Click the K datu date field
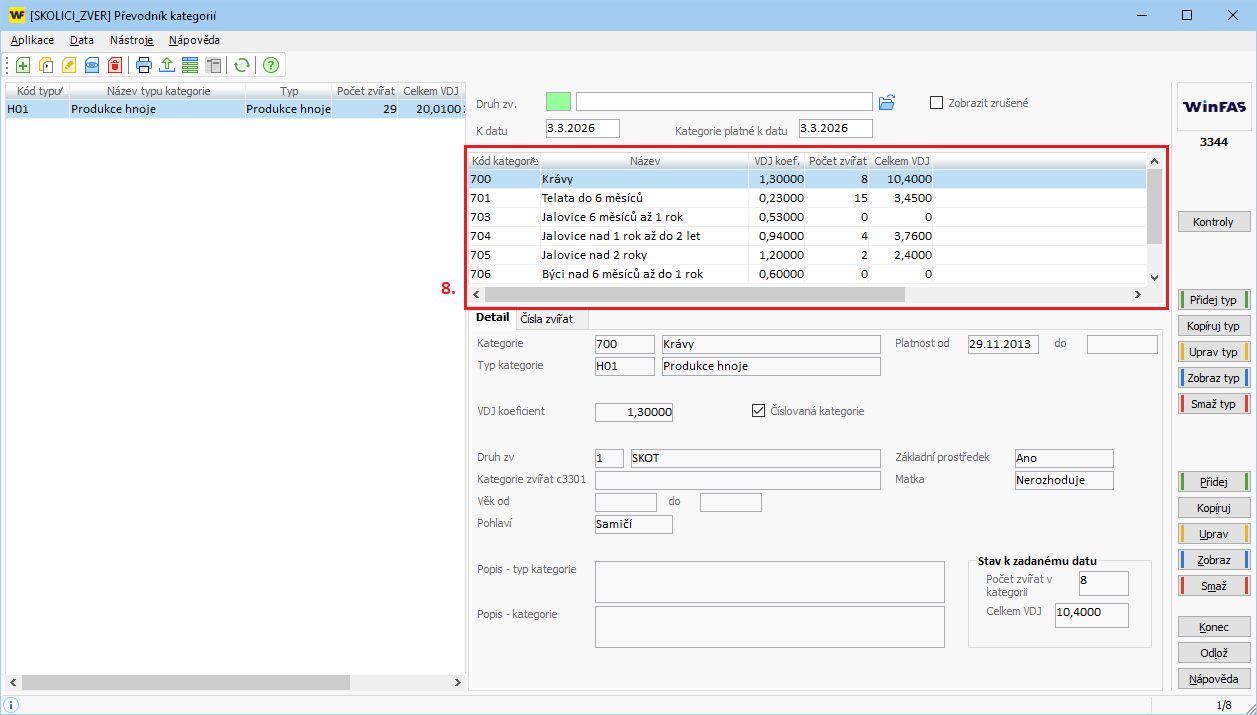 coord(582,129)
